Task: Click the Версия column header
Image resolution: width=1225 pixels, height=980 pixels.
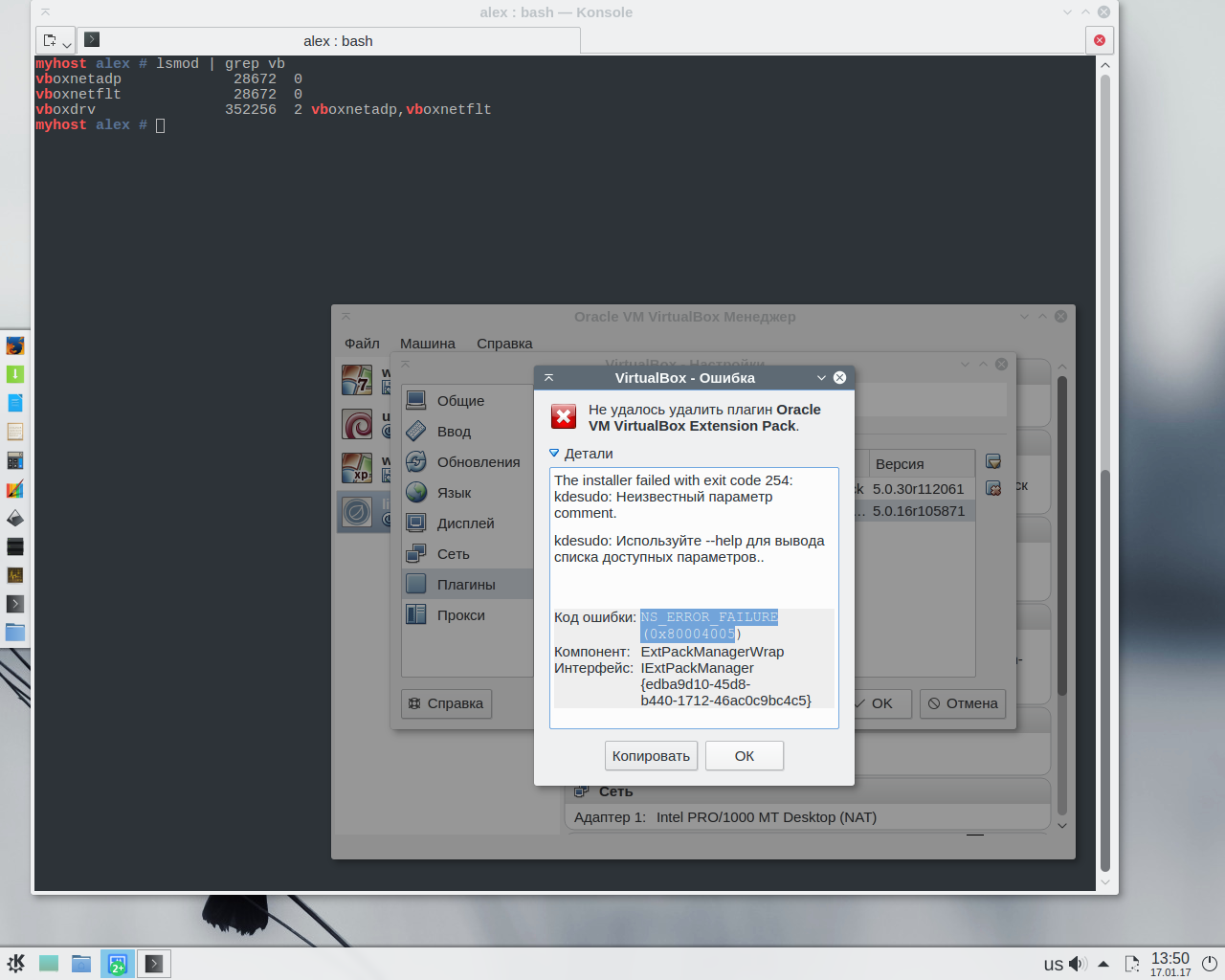Action: 922,464
